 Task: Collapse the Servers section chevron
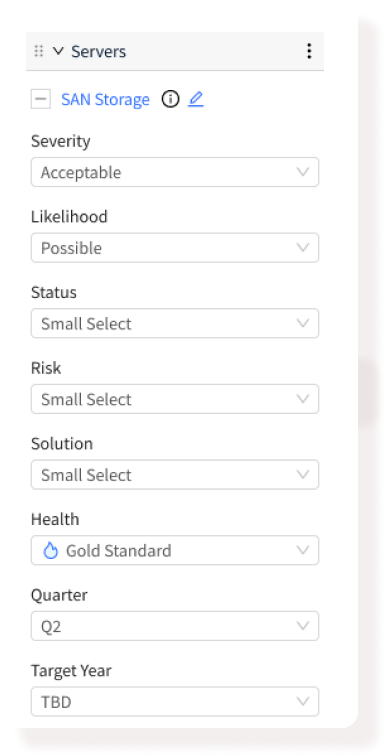point(58,51)
